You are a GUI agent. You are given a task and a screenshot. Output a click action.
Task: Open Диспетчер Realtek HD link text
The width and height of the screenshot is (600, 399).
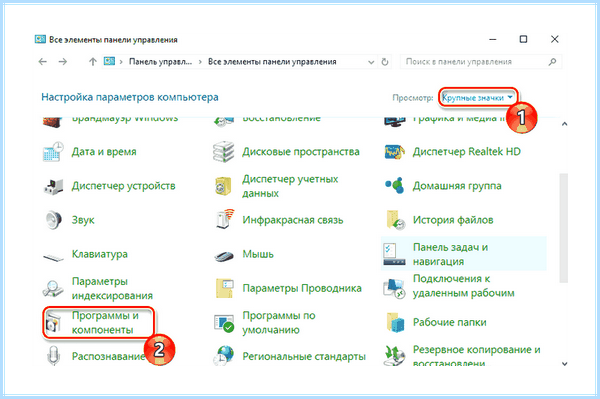coord(467,152)
